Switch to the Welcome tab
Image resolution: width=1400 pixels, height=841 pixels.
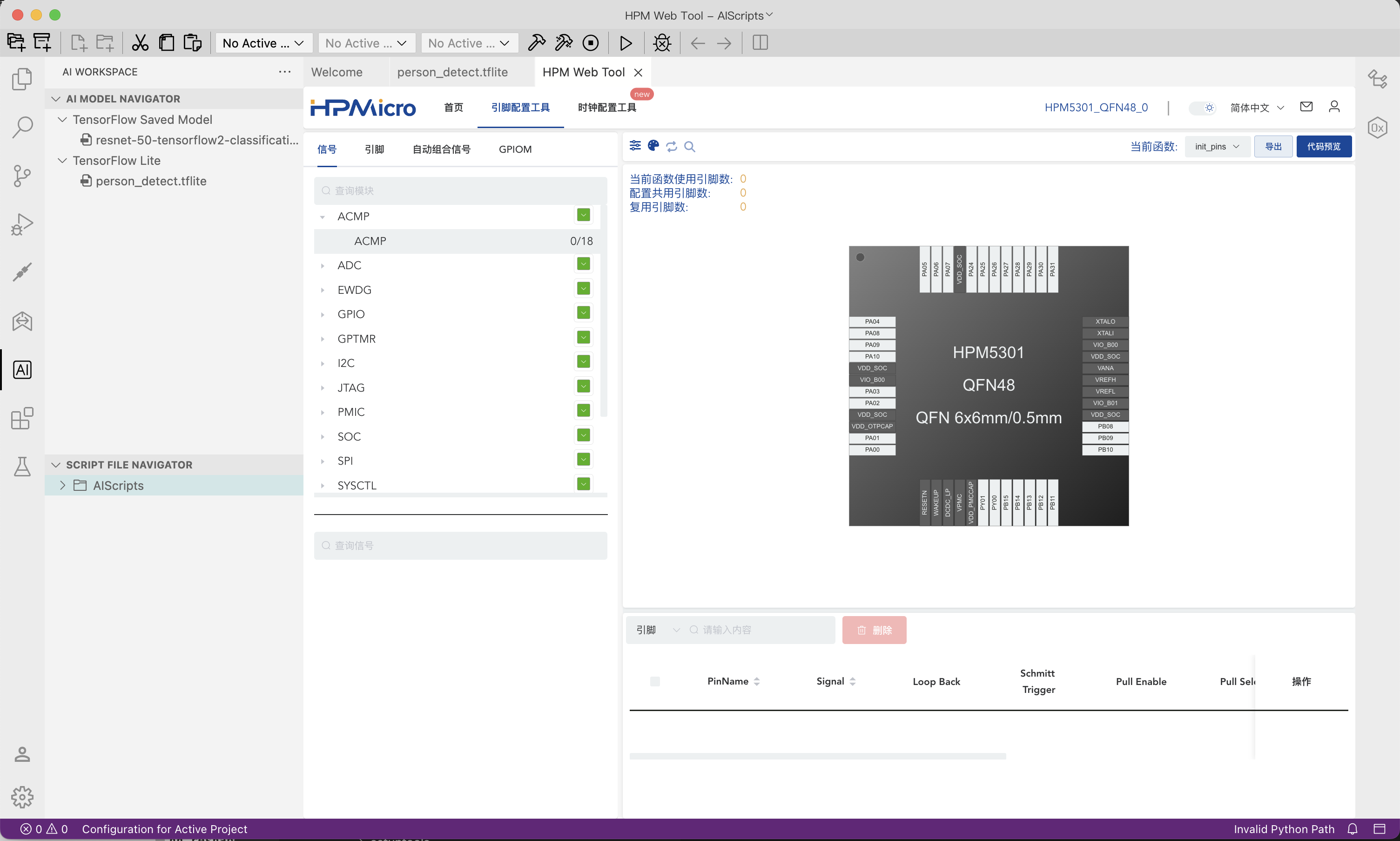[337, 72]
